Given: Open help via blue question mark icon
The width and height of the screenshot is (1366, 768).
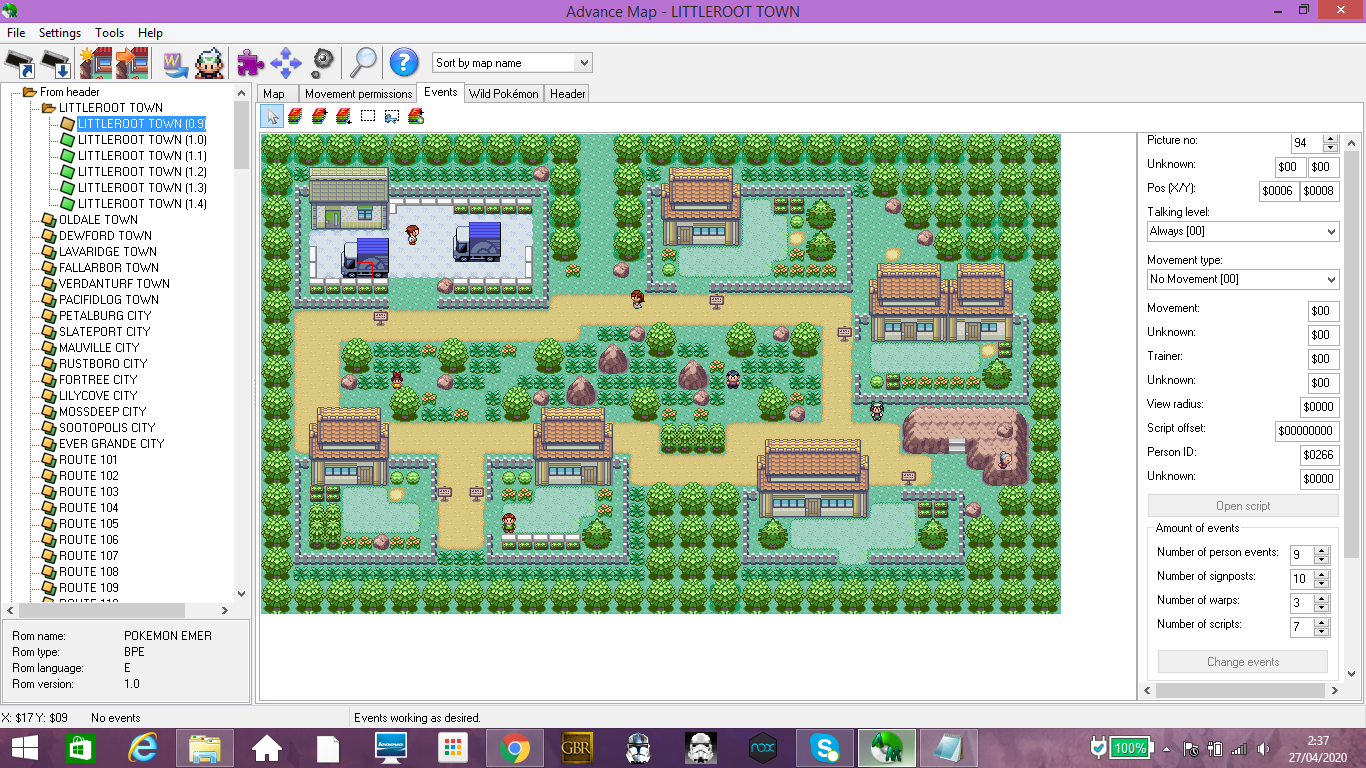Looking at the screenshot, I should 403,63.
